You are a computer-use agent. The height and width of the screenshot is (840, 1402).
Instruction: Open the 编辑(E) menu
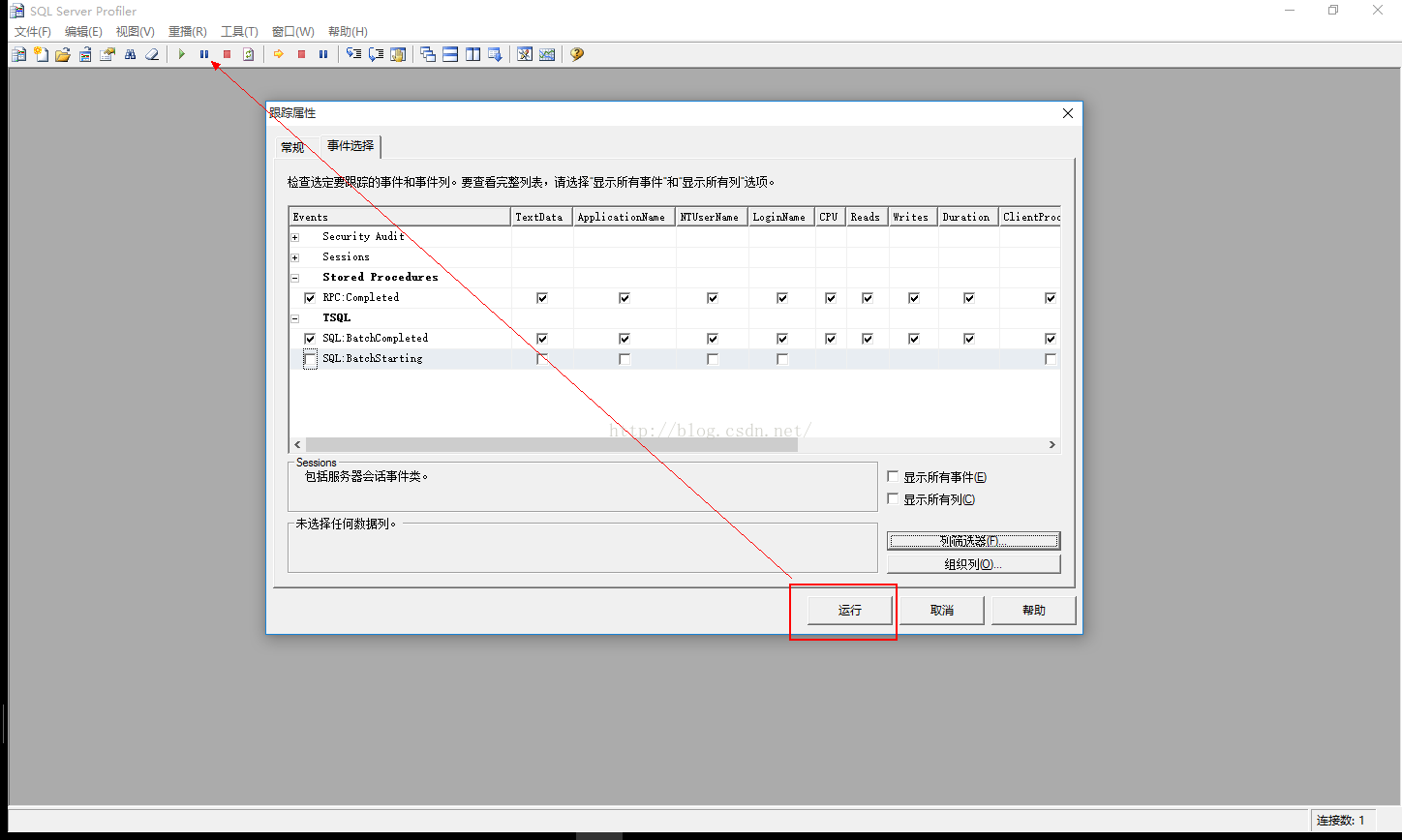pos(83,32)
